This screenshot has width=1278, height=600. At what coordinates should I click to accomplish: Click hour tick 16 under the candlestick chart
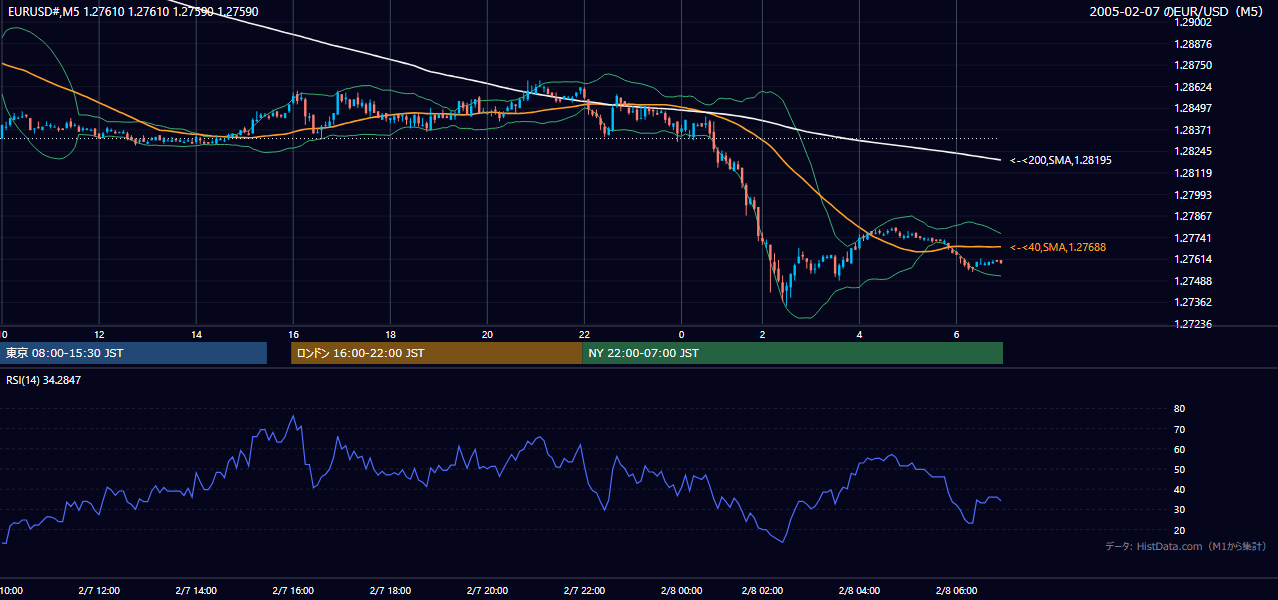coord(293,334)
